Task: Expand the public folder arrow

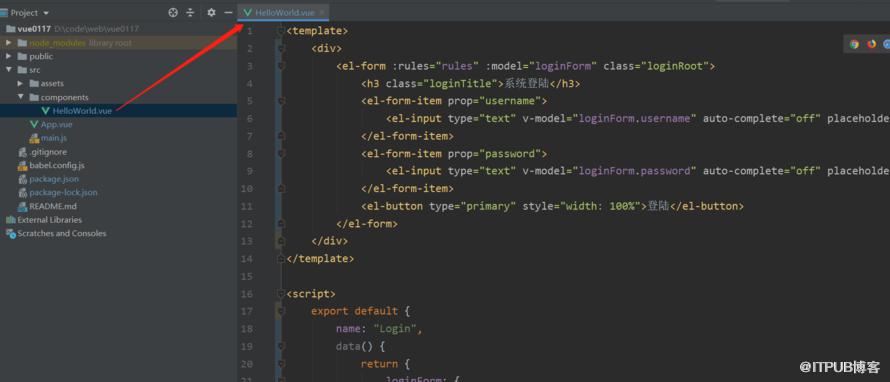Action: coord(9,56)
